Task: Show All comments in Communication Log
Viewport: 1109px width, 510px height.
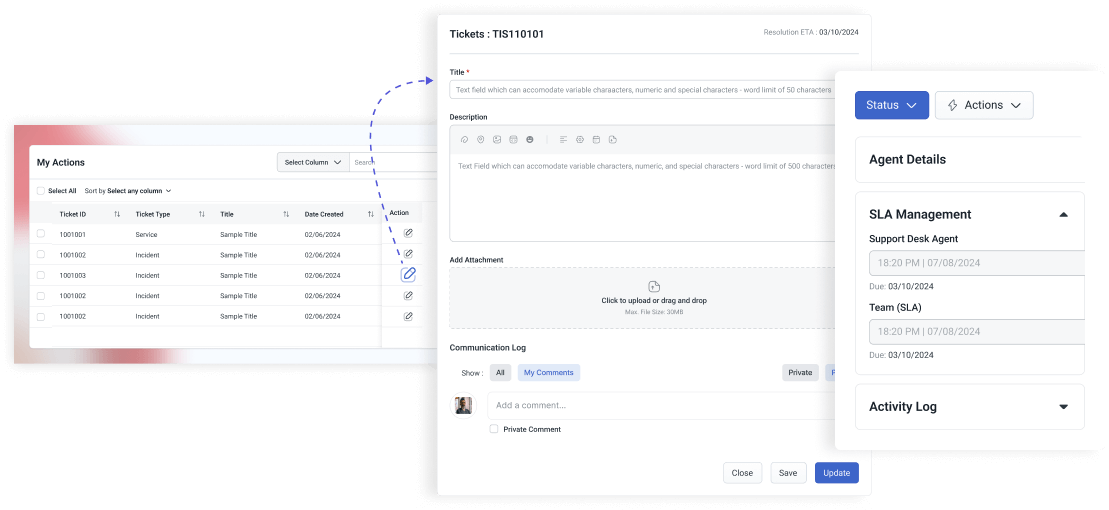Action: [500, 372]
